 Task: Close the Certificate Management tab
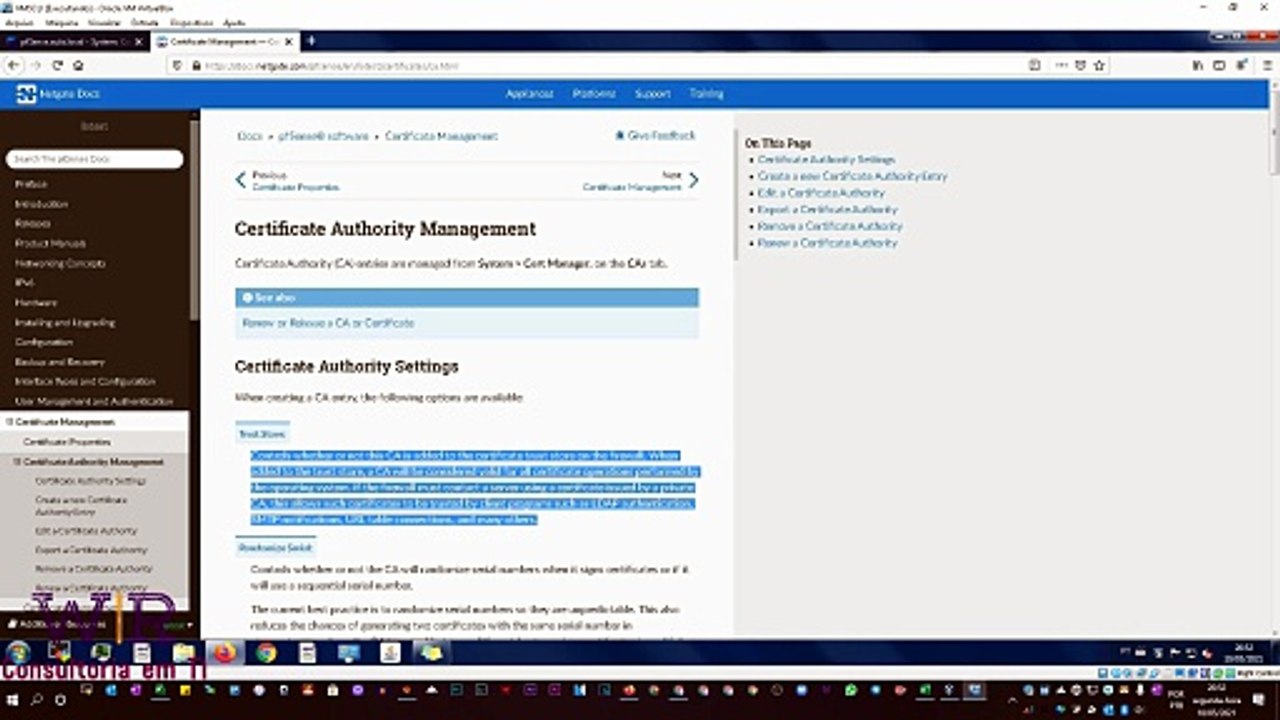point(290,41)
